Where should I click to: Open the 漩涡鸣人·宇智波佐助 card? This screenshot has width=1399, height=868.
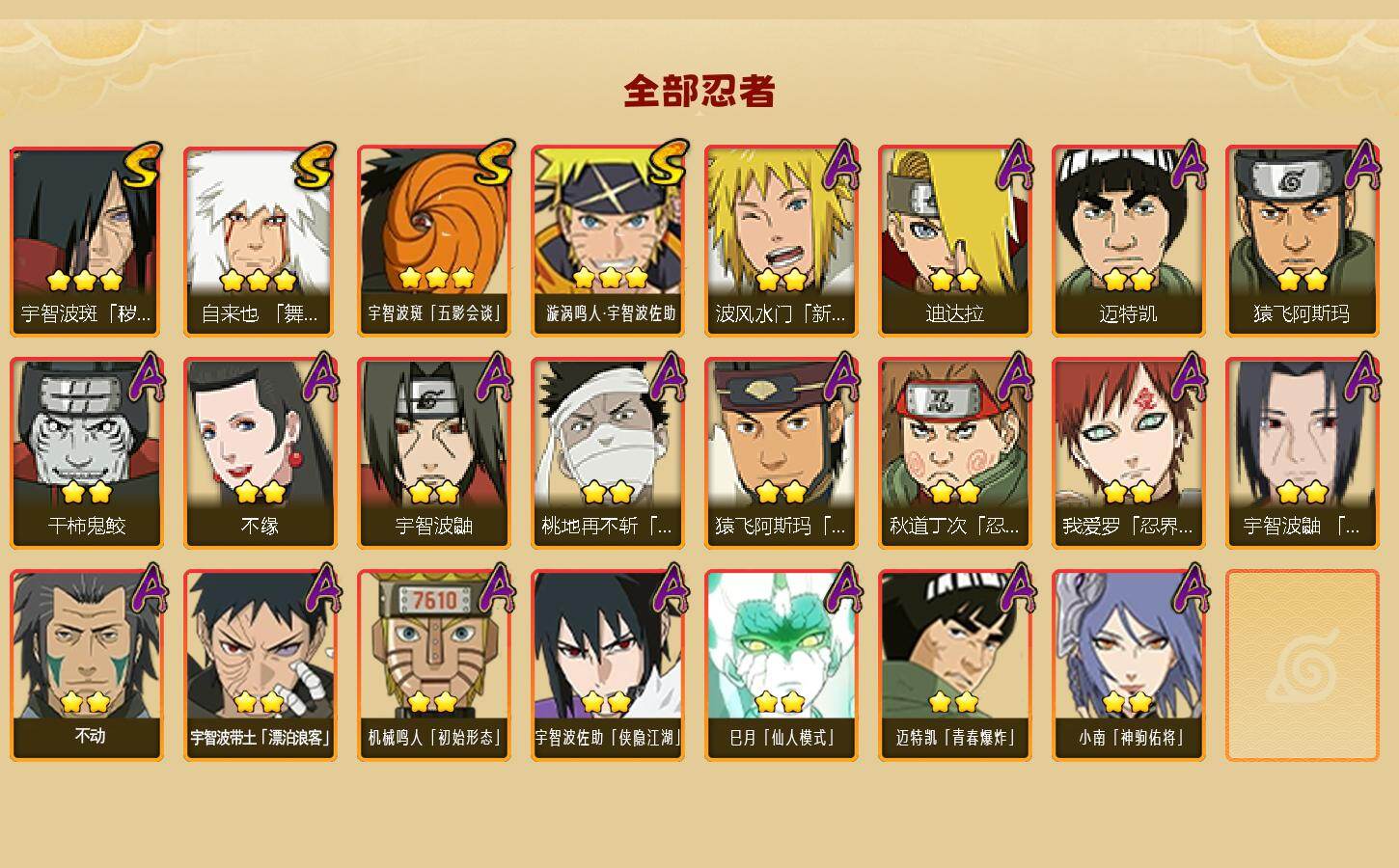pyautogui.click(x=607, y=241)
